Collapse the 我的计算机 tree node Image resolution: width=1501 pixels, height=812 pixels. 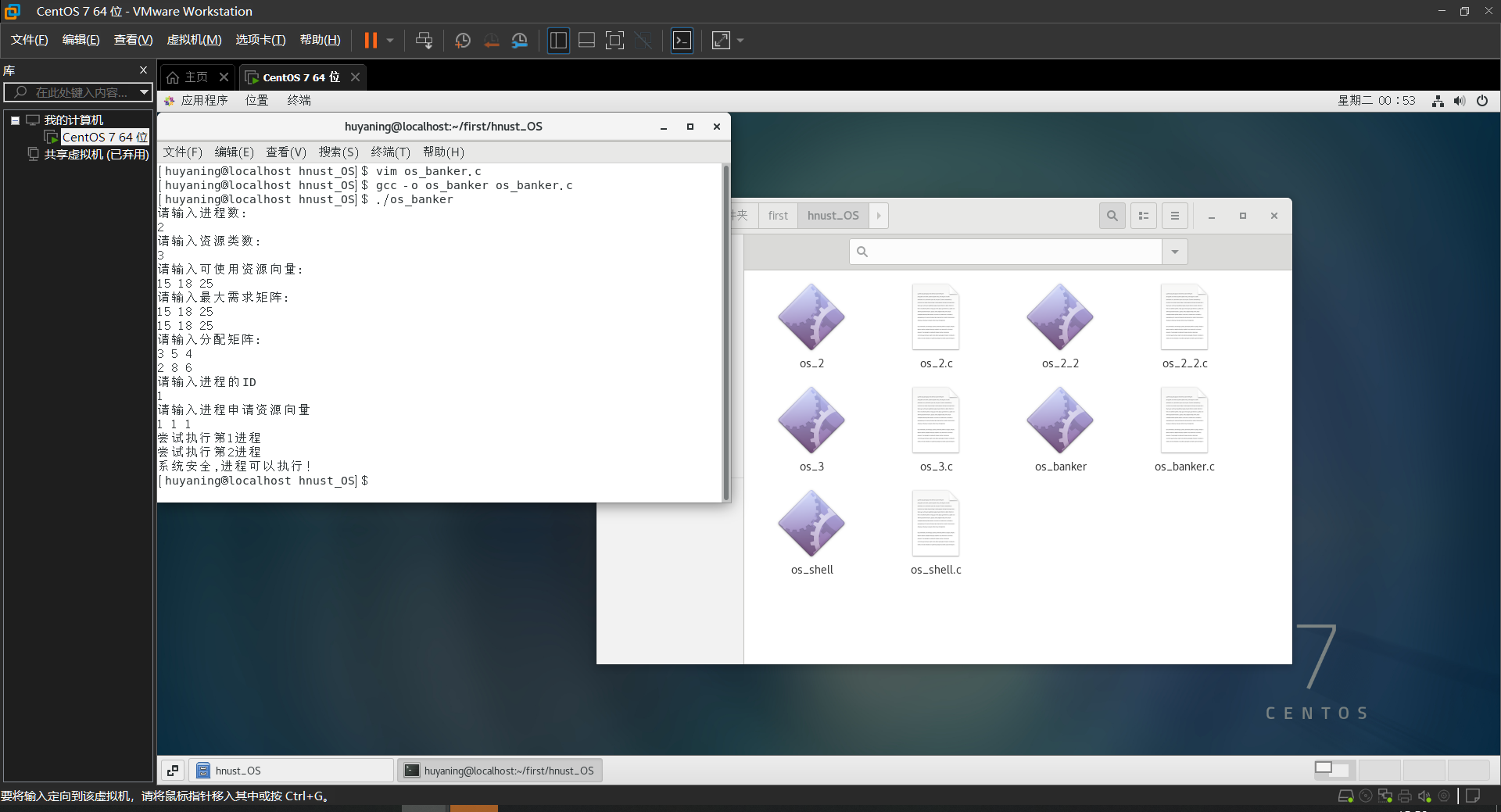pyautogui.click(x=15, y=120)
